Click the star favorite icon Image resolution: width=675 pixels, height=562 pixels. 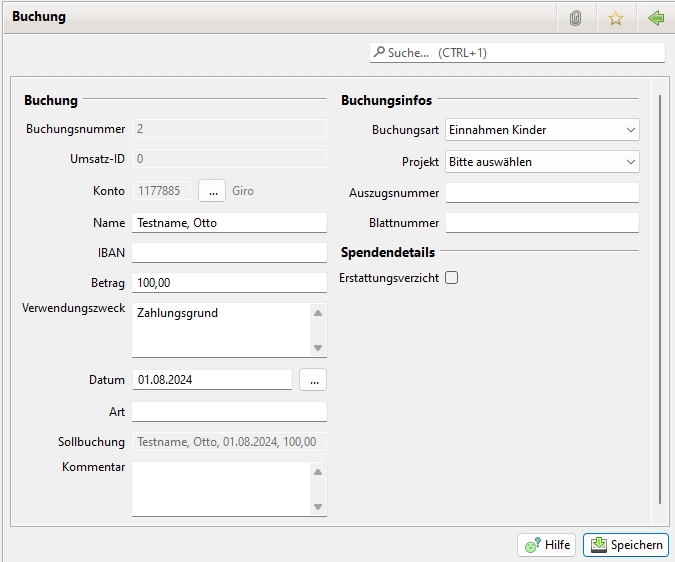pyautogui.click(x=615, y=18)
